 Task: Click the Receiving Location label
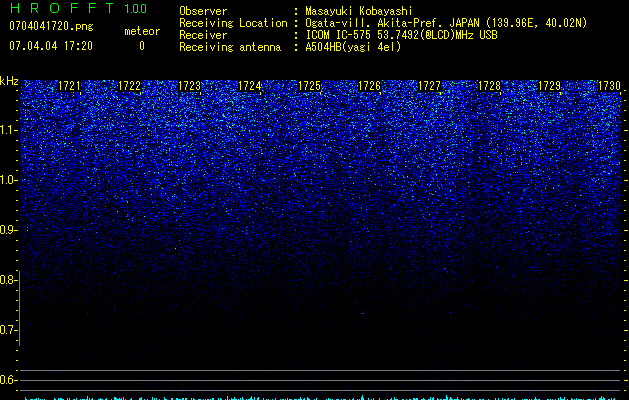tap(233, 23)
